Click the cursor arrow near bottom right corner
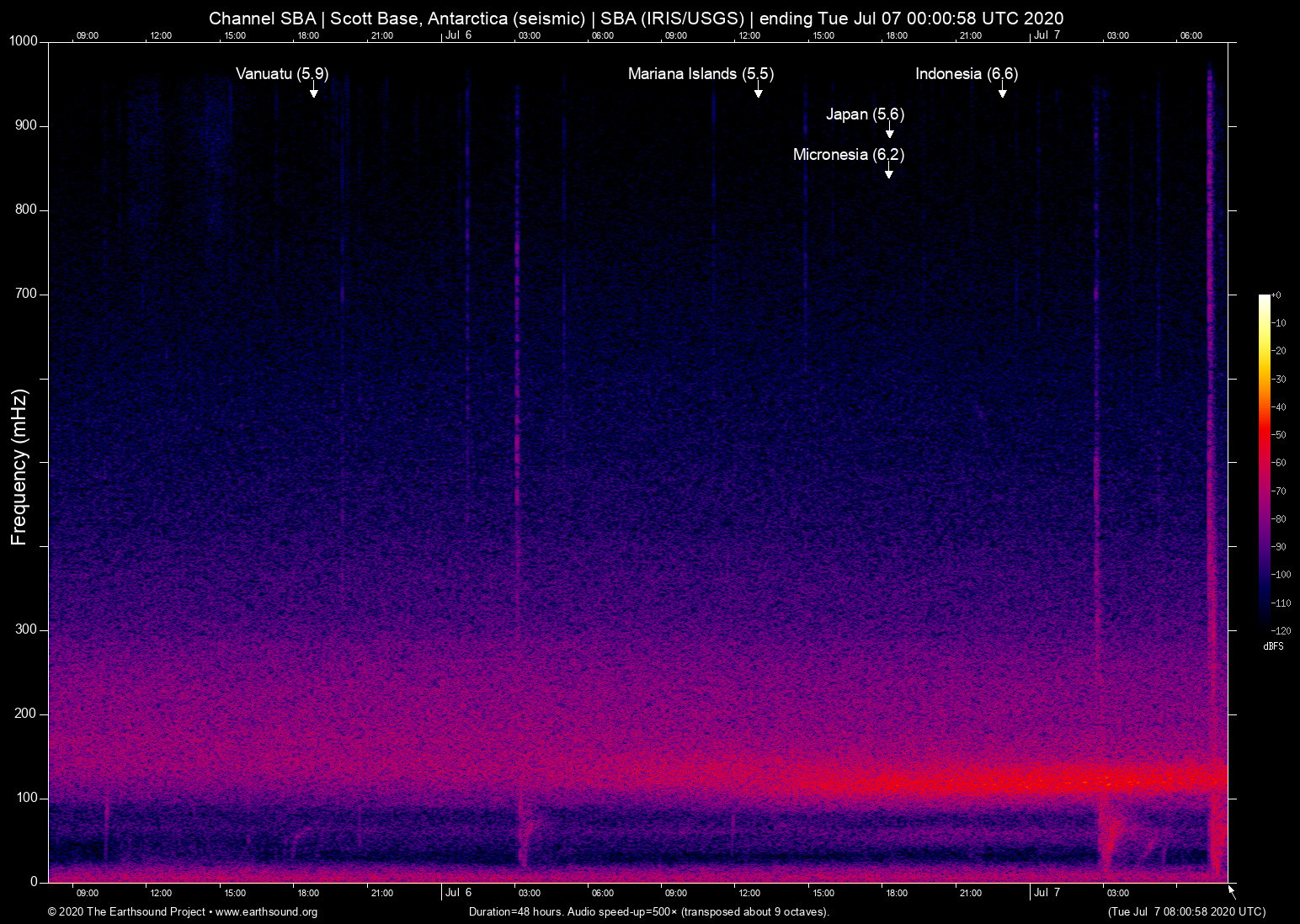 click(x=1231, y=890)
